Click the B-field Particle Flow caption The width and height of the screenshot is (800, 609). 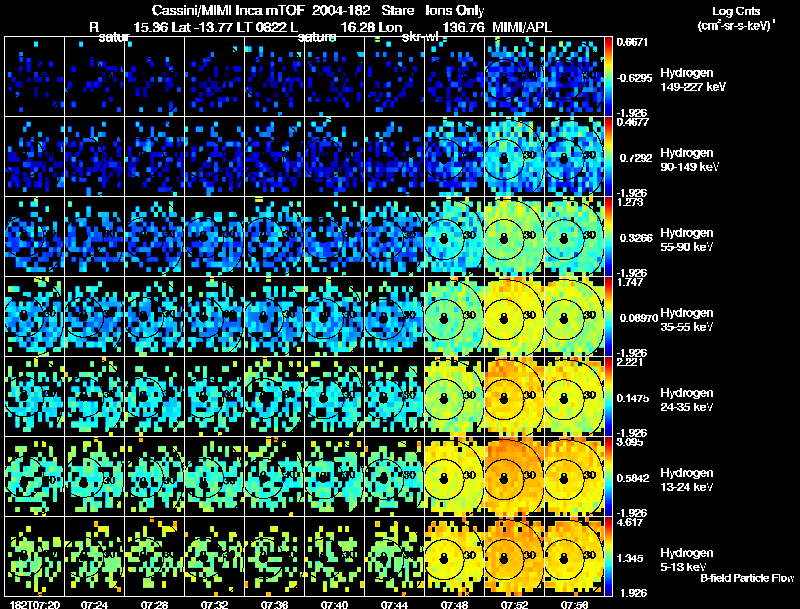(x=747, y=578)
